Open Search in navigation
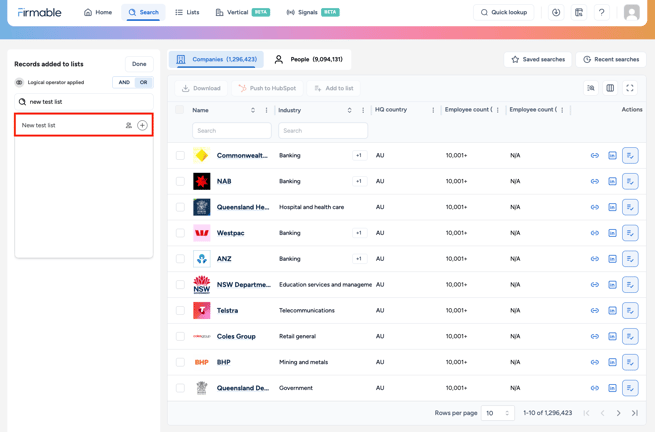This screenshot has height=432, width=655. click(x=143, y=13)
